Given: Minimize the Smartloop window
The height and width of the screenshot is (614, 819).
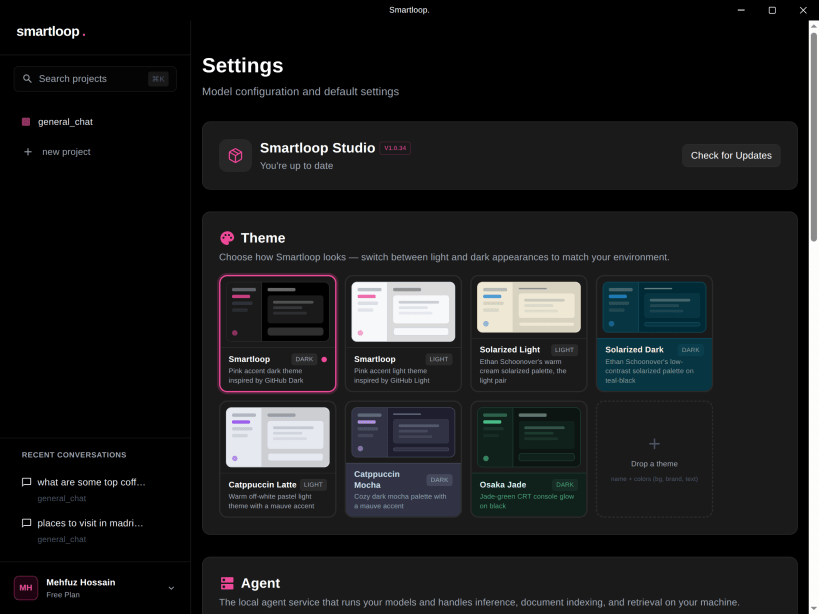Looking at the screenshot, I should [741, 10].
